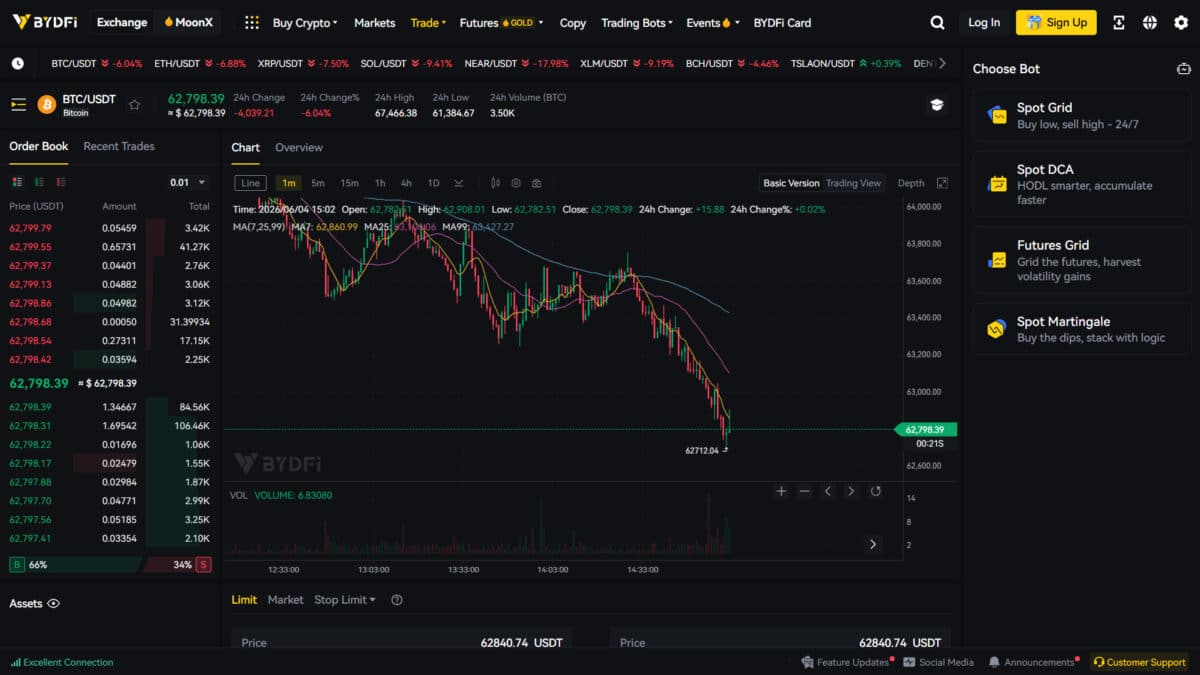The height and width of the screenshot is (675, 1200).
Task: Open the settings gear in header
Action: (x=1181, y=22)
